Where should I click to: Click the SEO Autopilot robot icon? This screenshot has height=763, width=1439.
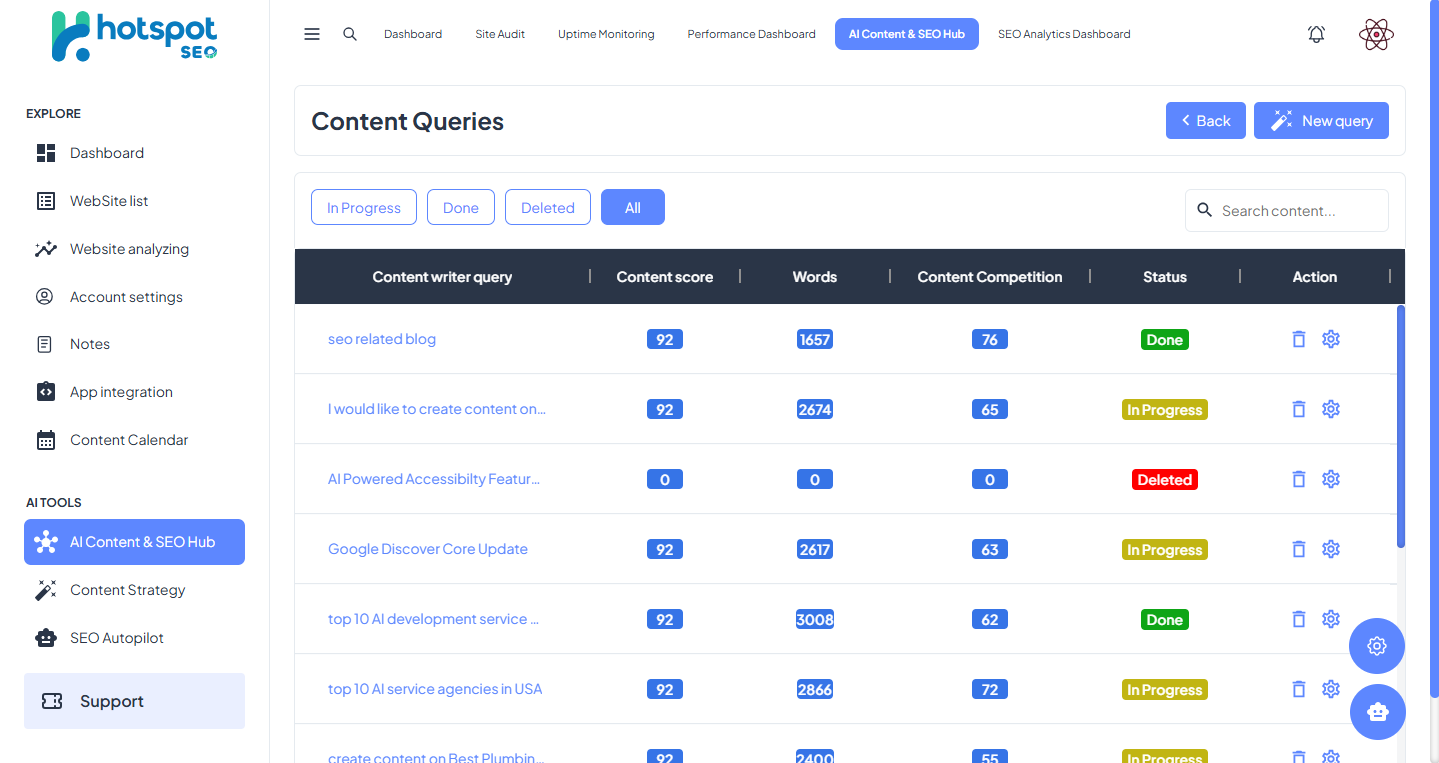[x=46, y=638]
